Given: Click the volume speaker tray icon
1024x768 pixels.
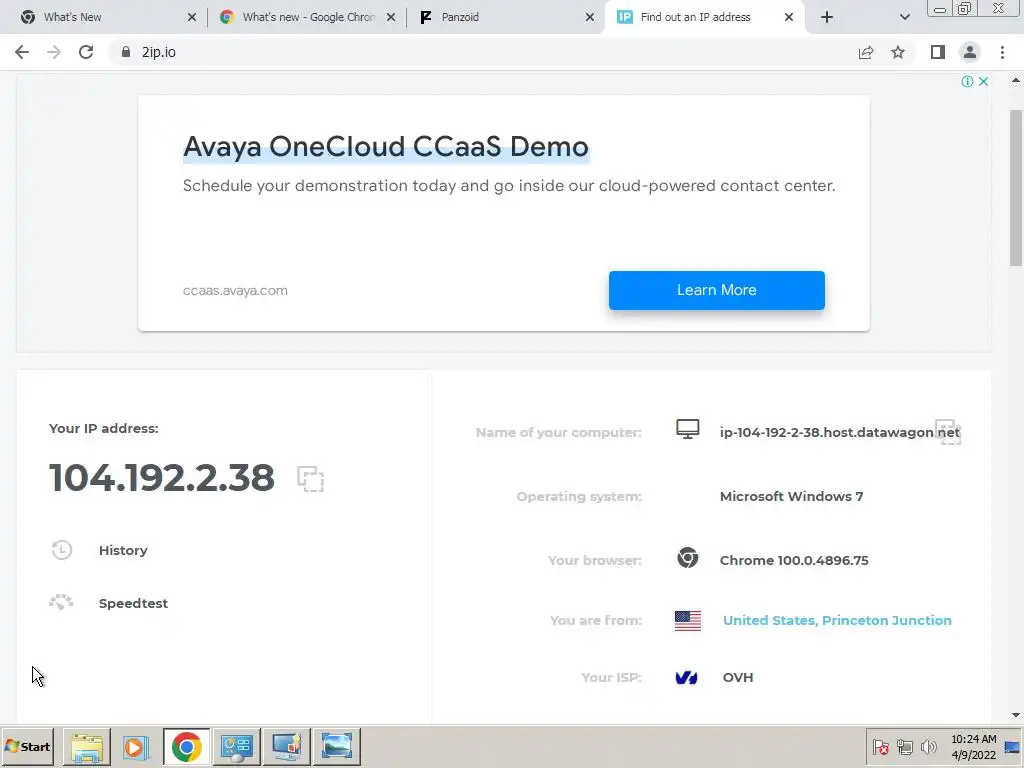Looking at the screenshot, I should click(x=929, y=747).
